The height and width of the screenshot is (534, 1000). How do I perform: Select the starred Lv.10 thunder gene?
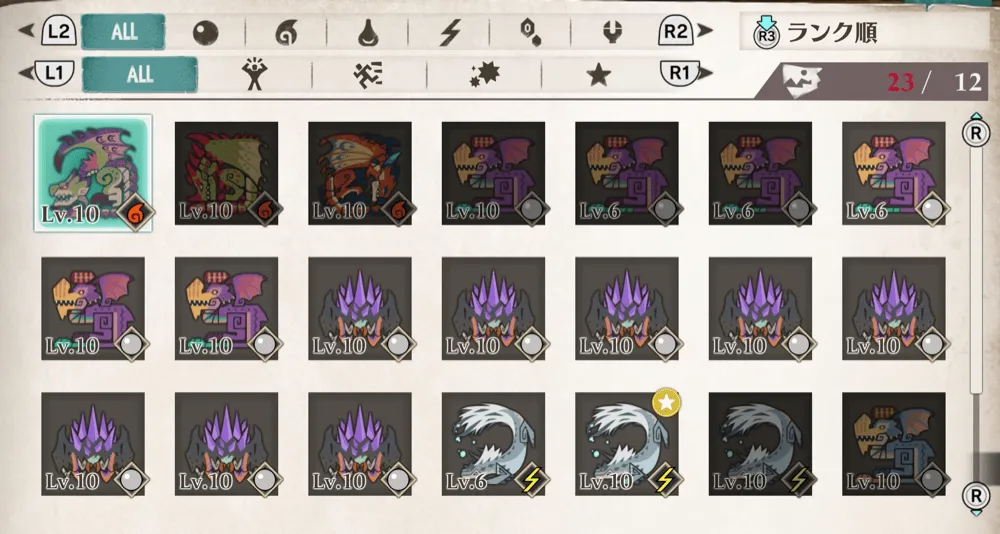pos(627,444)
